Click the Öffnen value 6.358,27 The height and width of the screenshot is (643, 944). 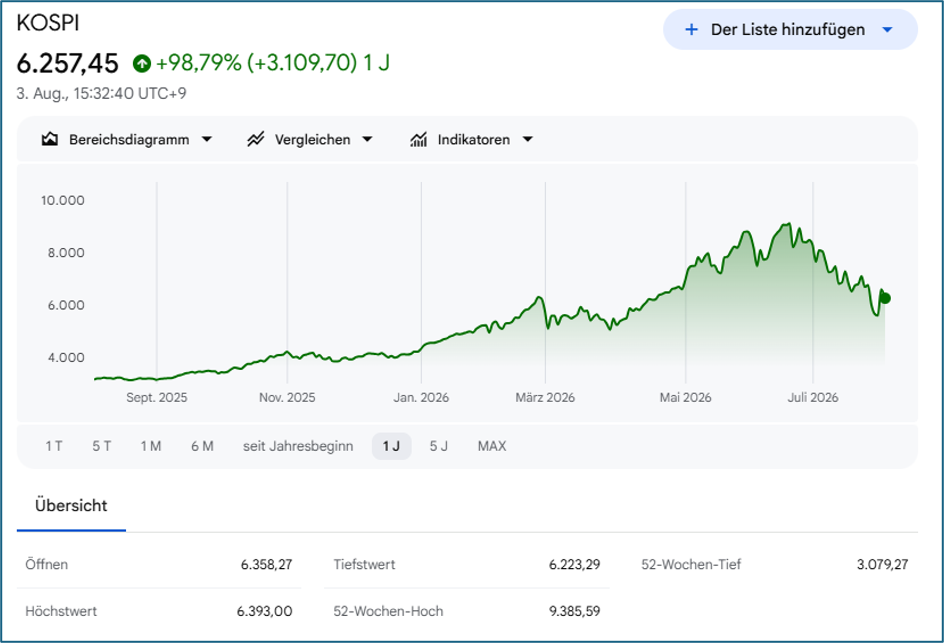tap(266, 565)
